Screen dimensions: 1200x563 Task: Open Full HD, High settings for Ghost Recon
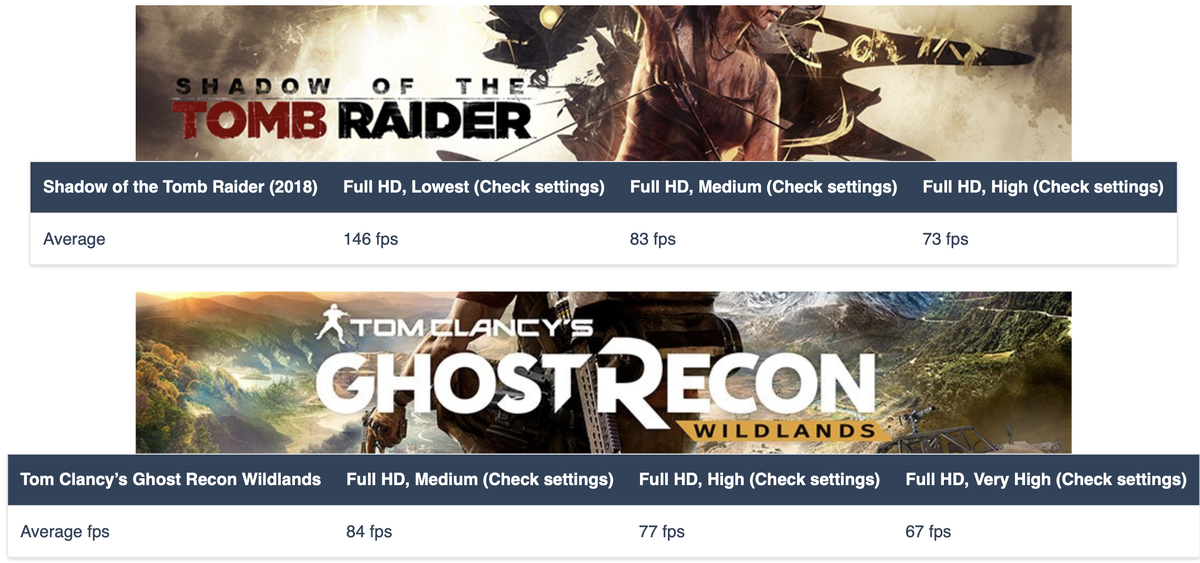[759, 480]
